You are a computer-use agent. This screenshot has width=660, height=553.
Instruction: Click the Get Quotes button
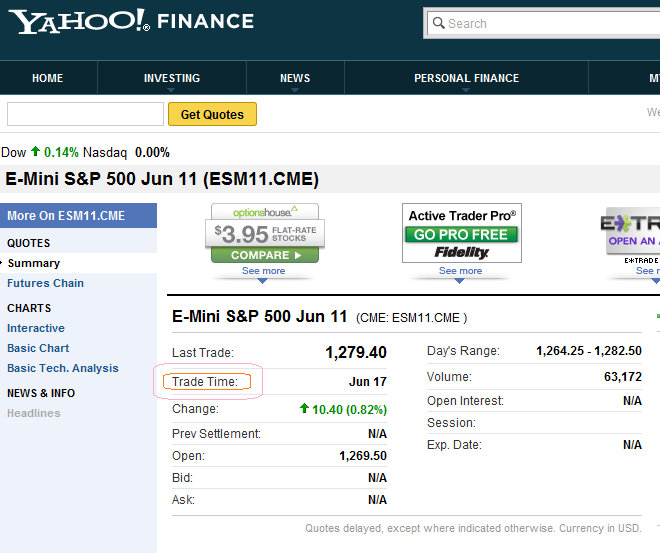click(212, 115)
